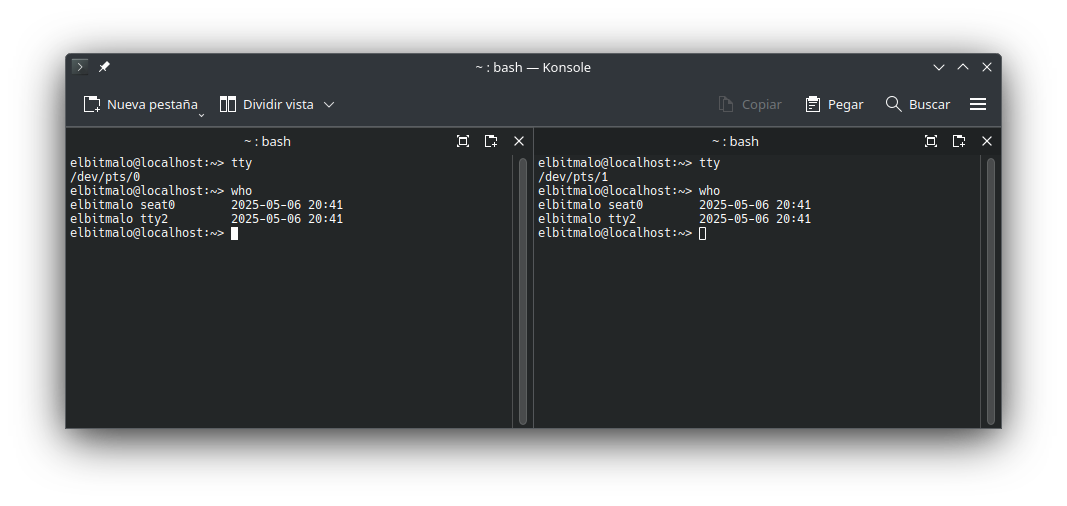Close the right split terminal pane

click(x=987, y=141)
